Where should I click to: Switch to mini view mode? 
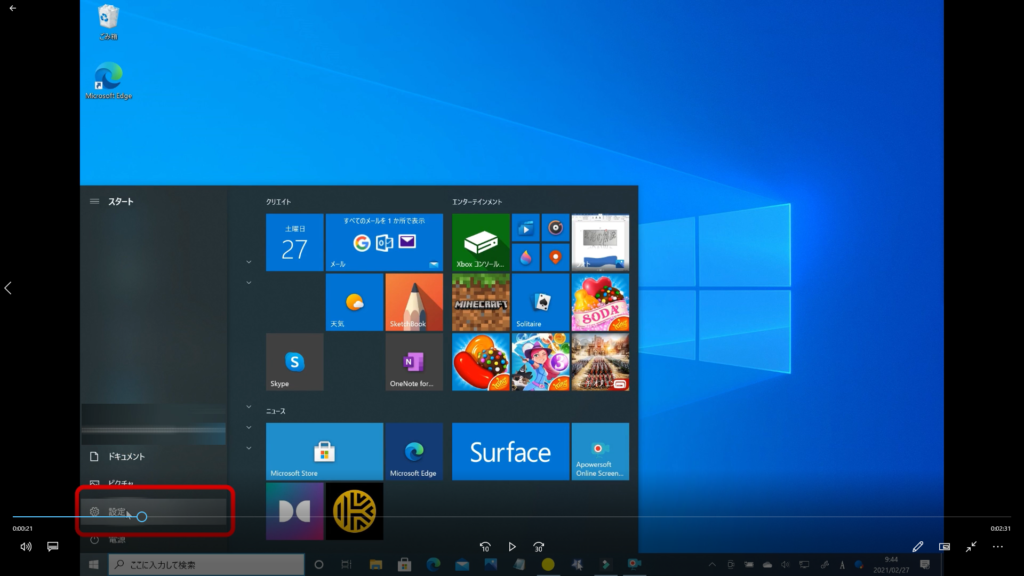click(944, 547)
